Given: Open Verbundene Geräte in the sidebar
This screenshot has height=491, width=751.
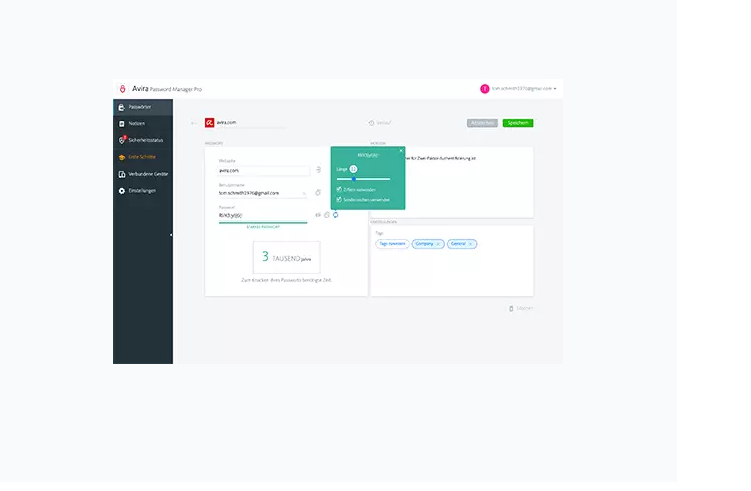Looking at the screenshot, I should click(x=147, y=173).
